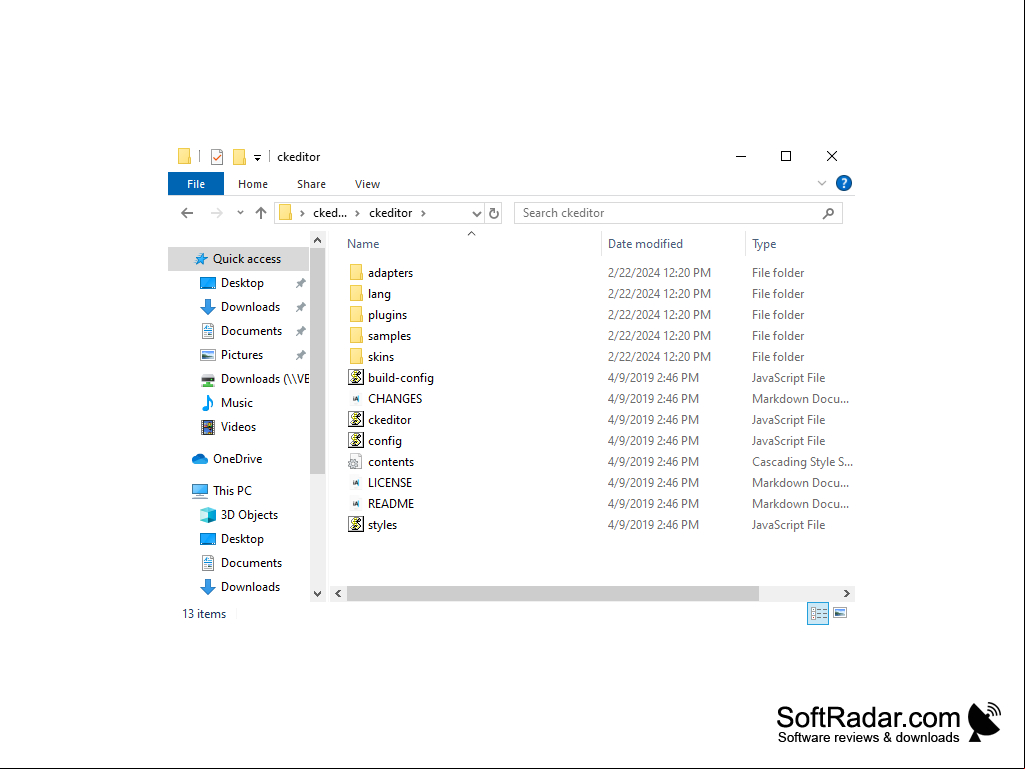The height and width of the screenshot is (769, 1025).
Task: Click the Properties icon in the title bar
Action: [x=217, y=157]
